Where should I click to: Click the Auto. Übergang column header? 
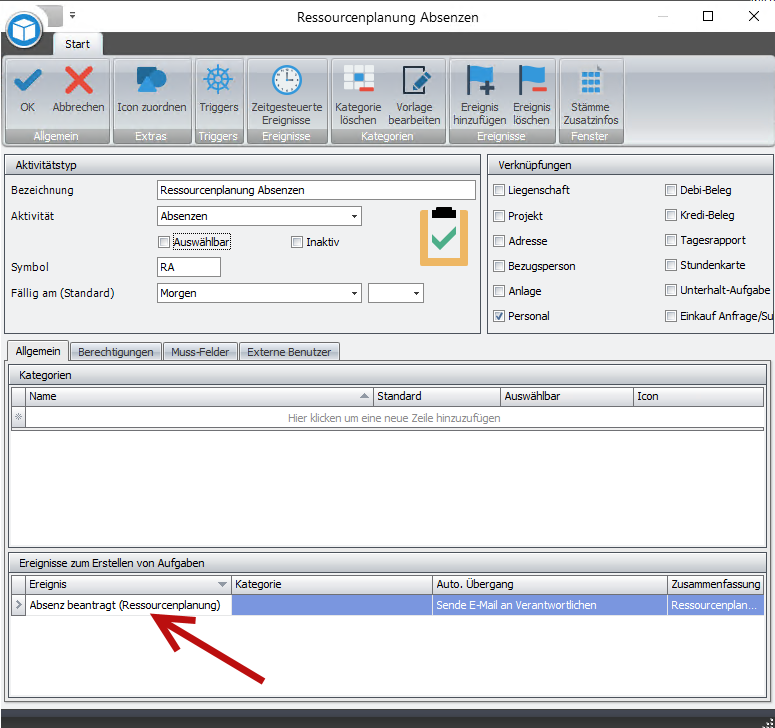[550, 584]
